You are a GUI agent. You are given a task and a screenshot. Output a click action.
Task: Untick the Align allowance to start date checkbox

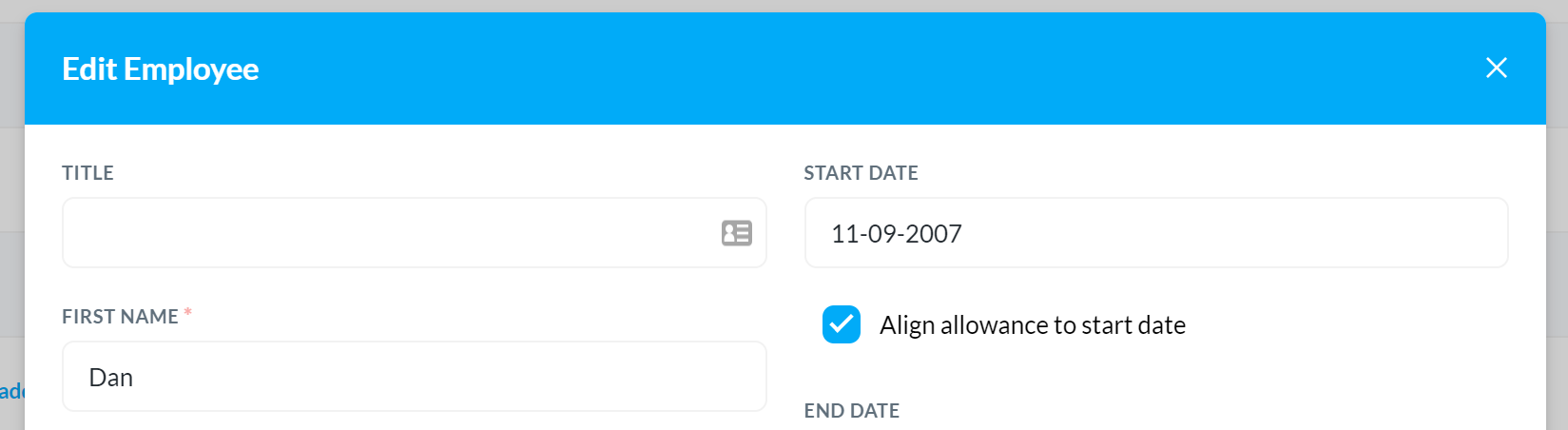coord(842,324)
